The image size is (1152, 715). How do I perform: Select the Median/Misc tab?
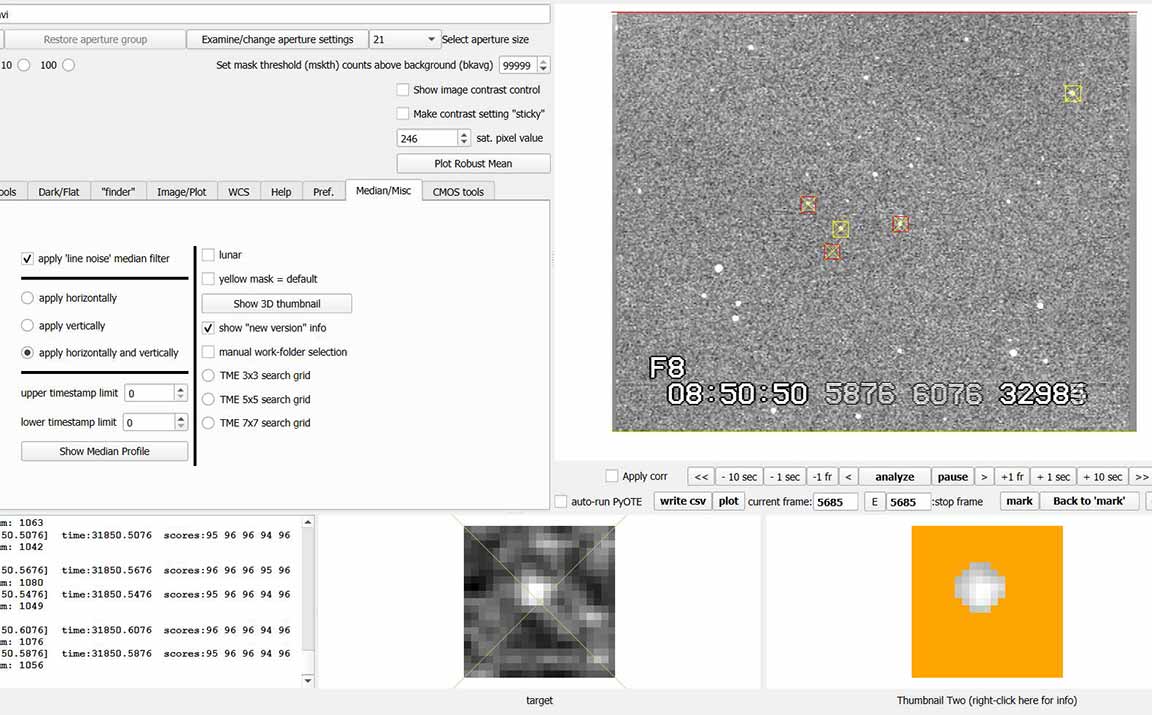pos(384,190)
